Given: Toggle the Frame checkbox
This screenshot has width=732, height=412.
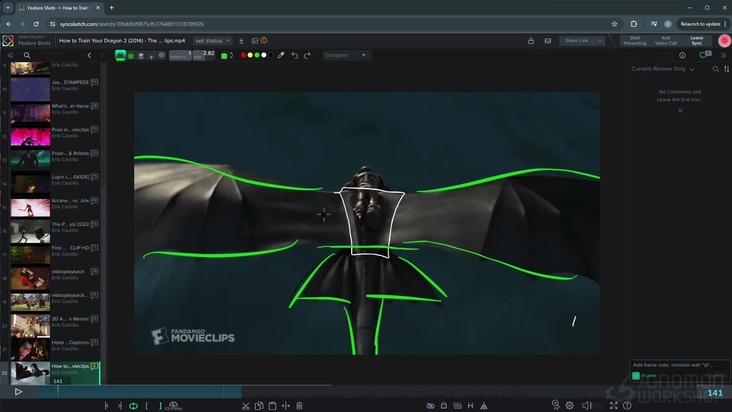Looking at the screenshot, I should click(636, 376).
